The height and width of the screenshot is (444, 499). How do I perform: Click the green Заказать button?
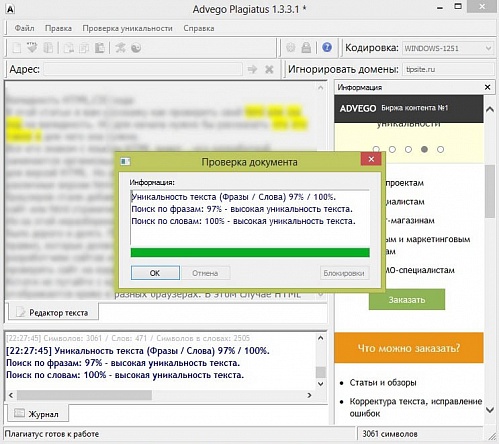407,300
